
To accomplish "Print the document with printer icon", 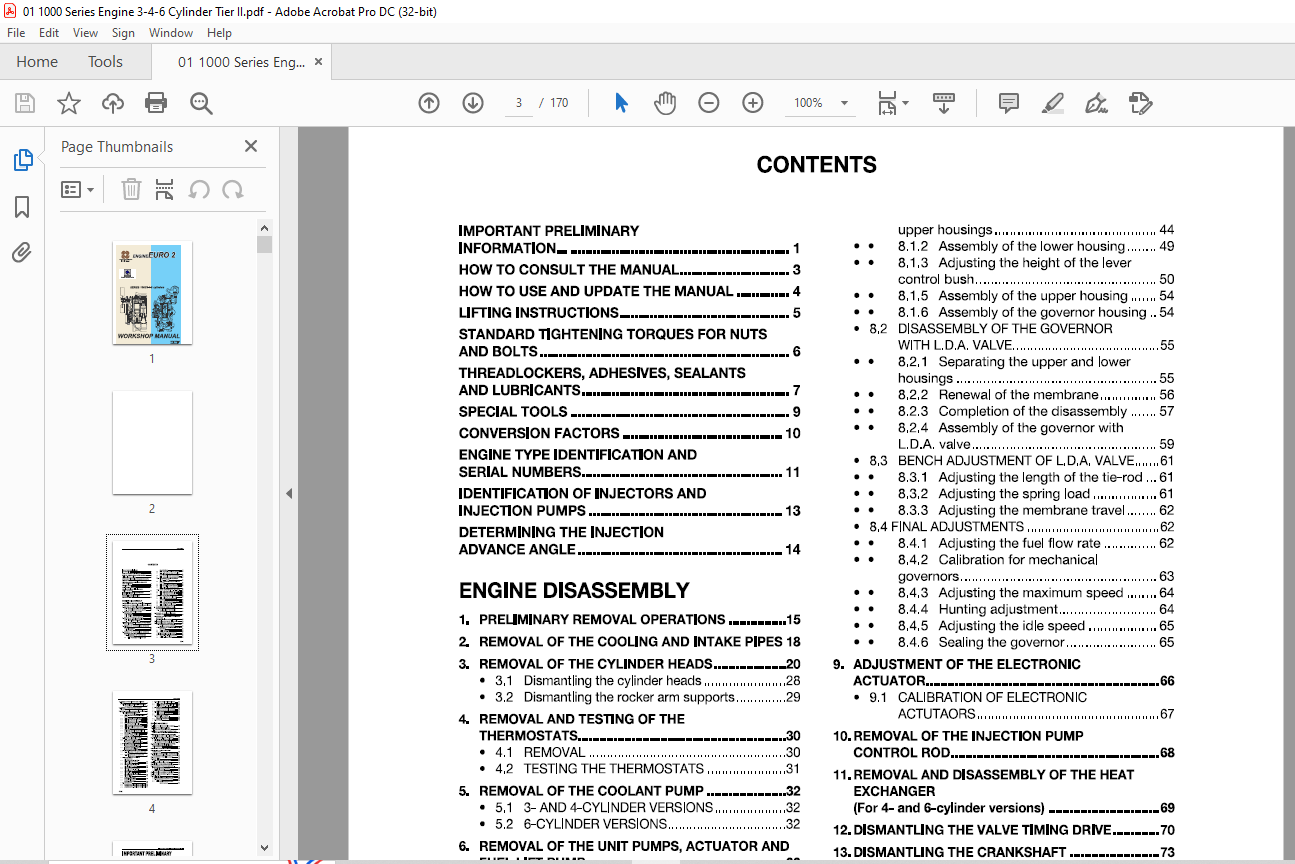I will [x=156, y=103].
